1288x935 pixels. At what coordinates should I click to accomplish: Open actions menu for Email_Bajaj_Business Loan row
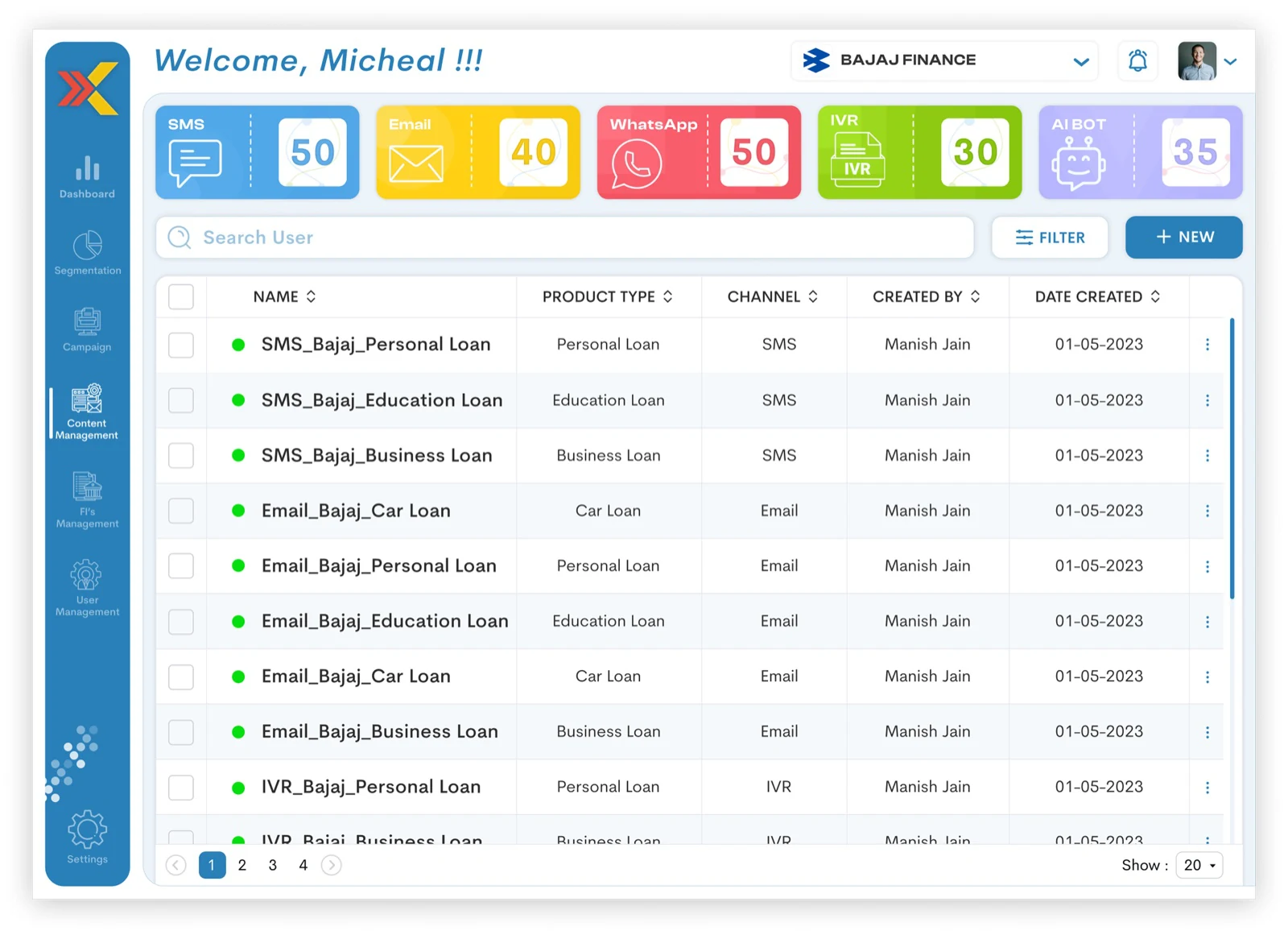(1207, 732)
